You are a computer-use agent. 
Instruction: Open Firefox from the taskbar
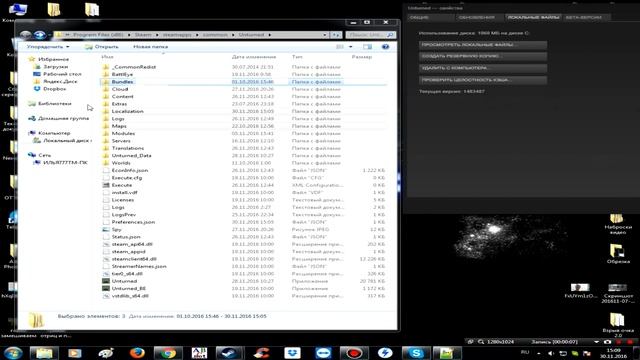[x=137, y=353]
